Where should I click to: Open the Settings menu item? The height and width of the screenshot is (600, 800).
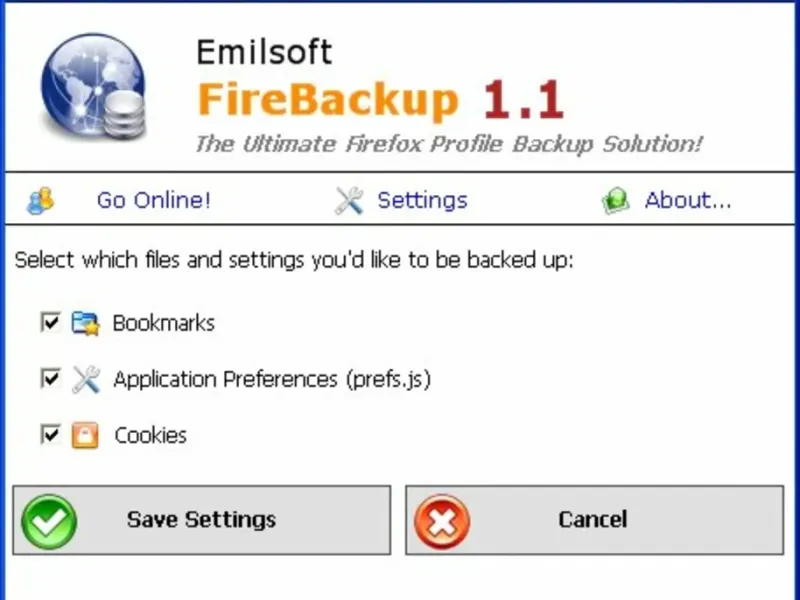(x=422, y=200)
